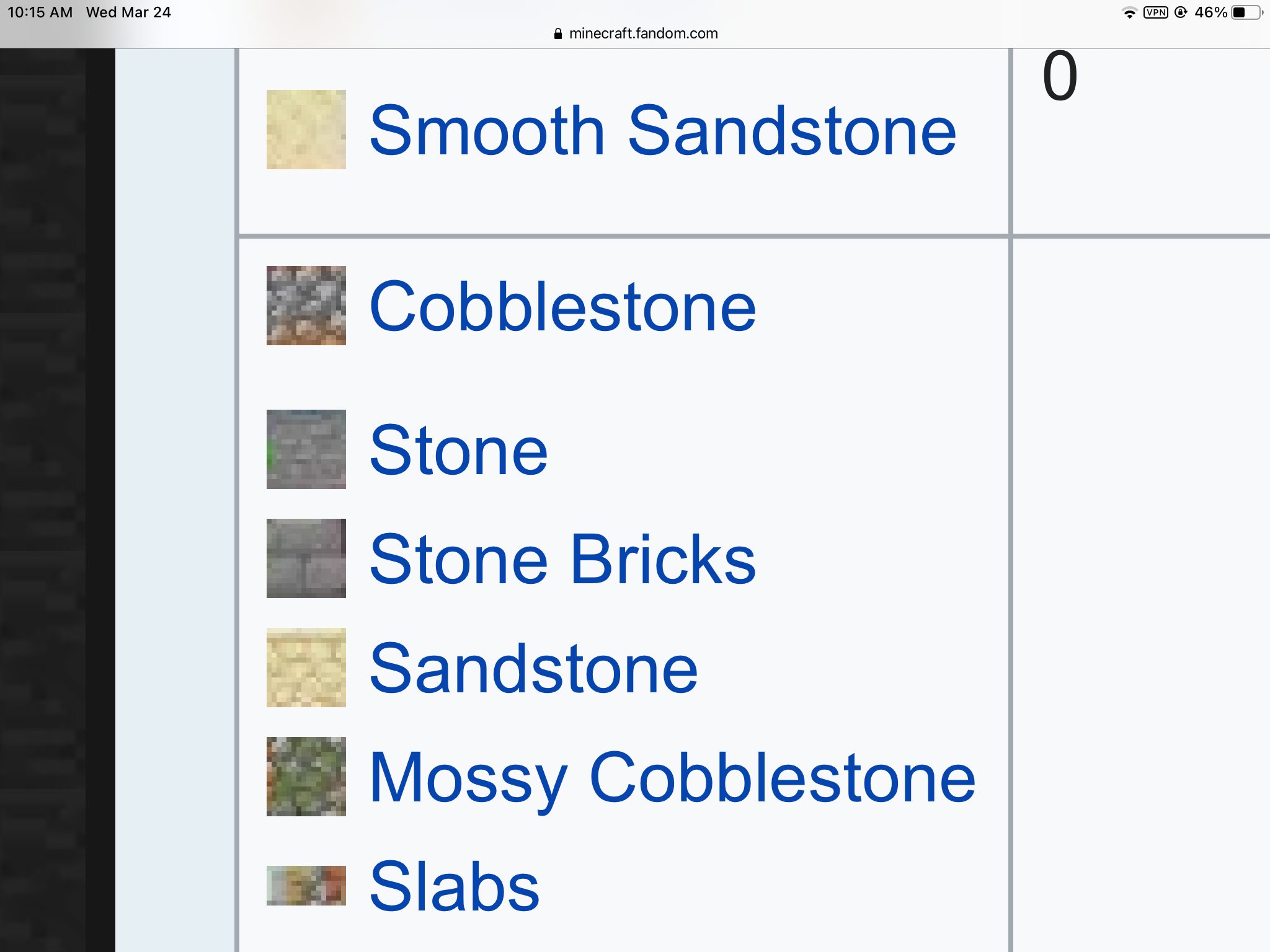Follow the Slabs text link
The height and width of the screenshot is (952, 1270).
coord(455,887)
